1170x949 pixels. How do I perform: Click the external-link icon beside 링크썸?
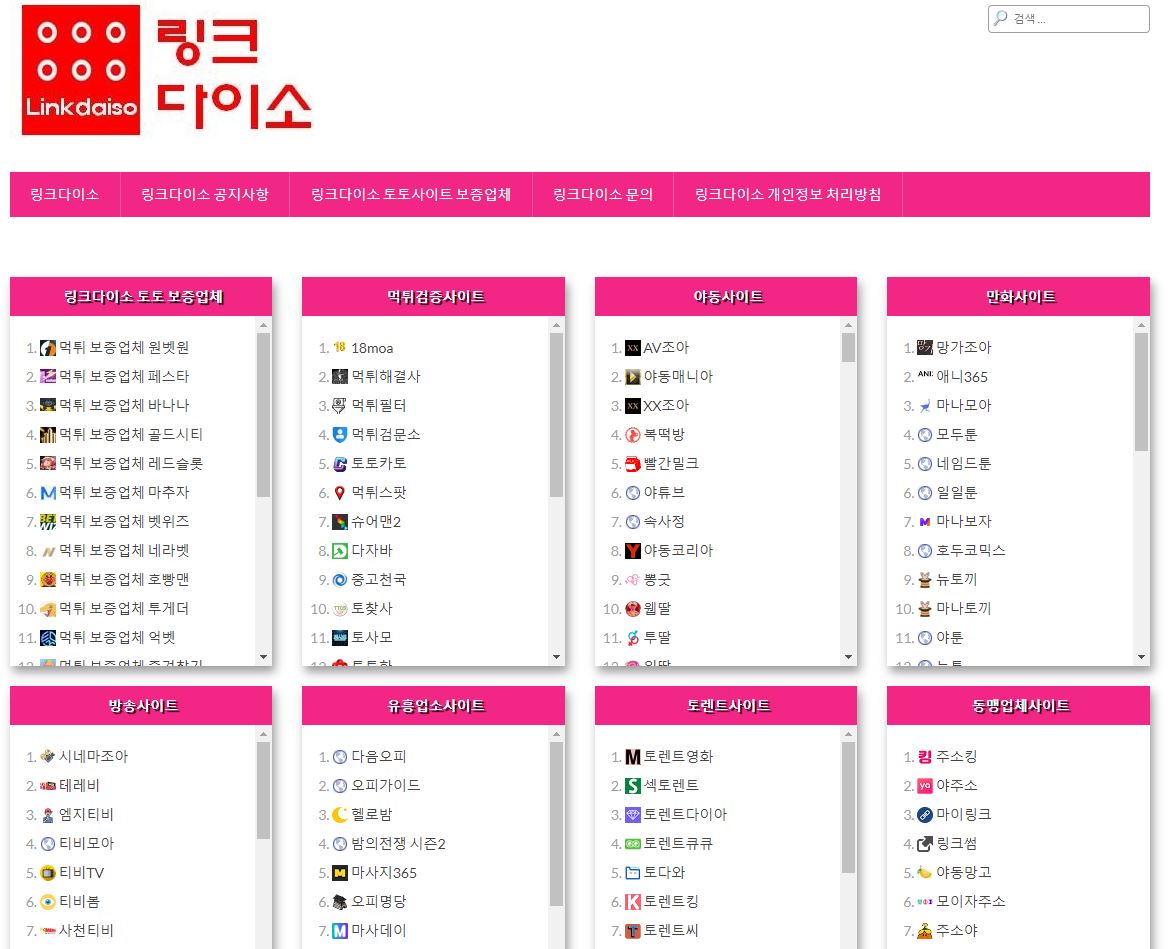(925, 844)
